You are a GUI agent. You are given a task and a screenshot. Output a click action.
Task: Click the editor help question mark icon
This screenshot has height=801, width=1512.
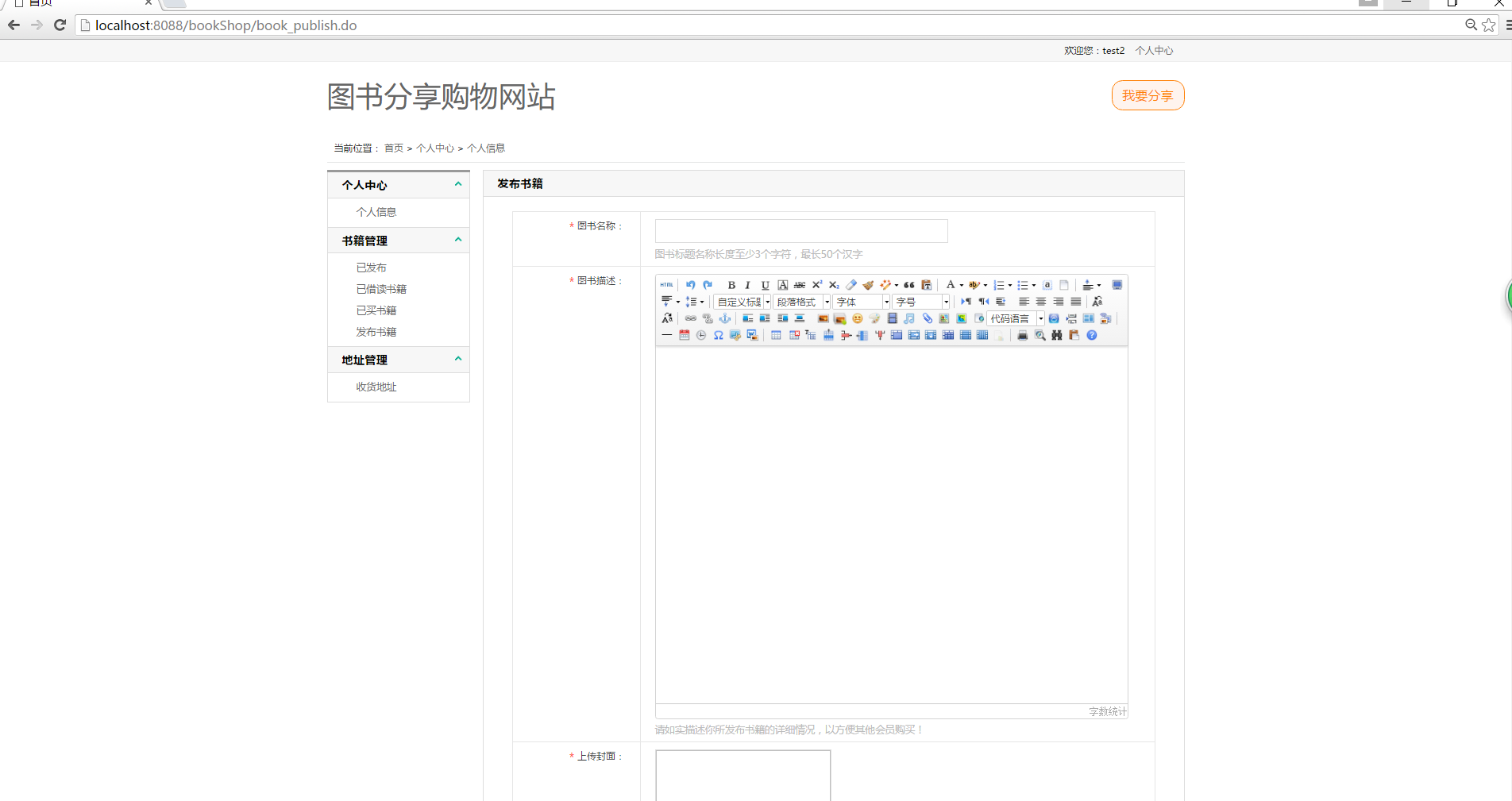(x=1092, y=335)
